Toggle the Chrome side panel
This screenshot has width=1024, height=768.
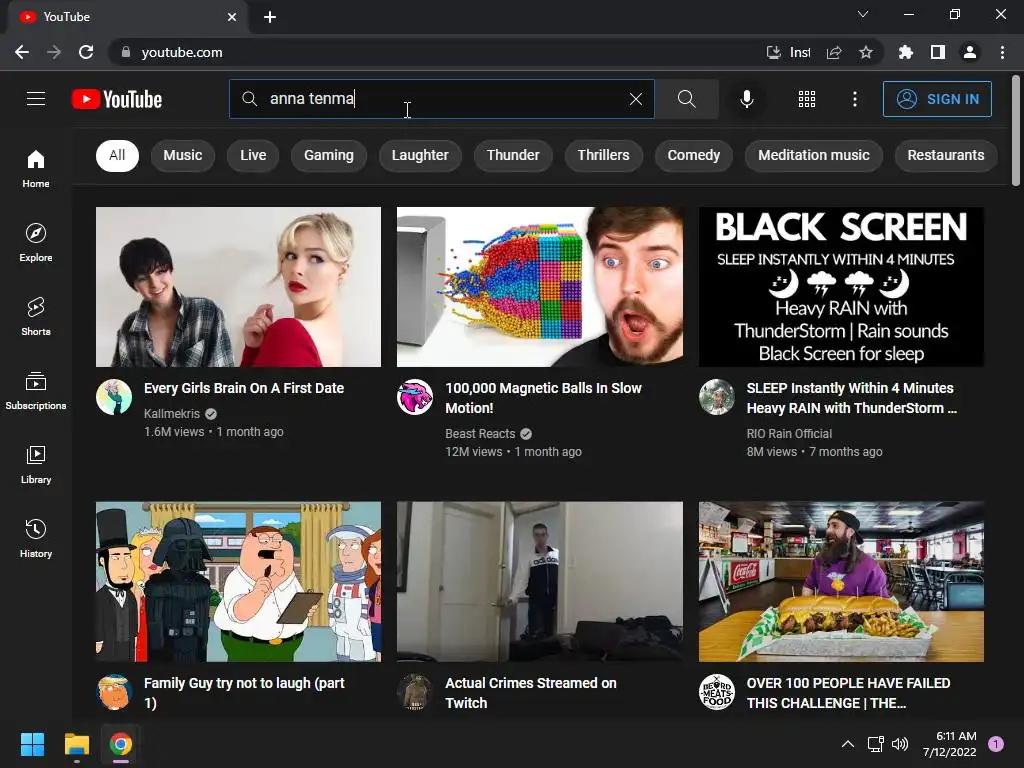[938, 52]
